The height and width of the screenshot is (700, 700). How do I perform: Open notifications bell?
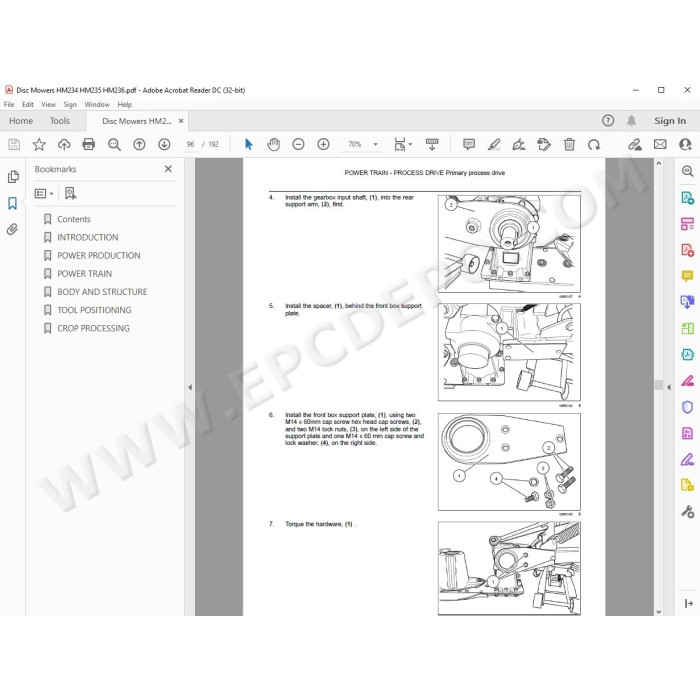631,121
